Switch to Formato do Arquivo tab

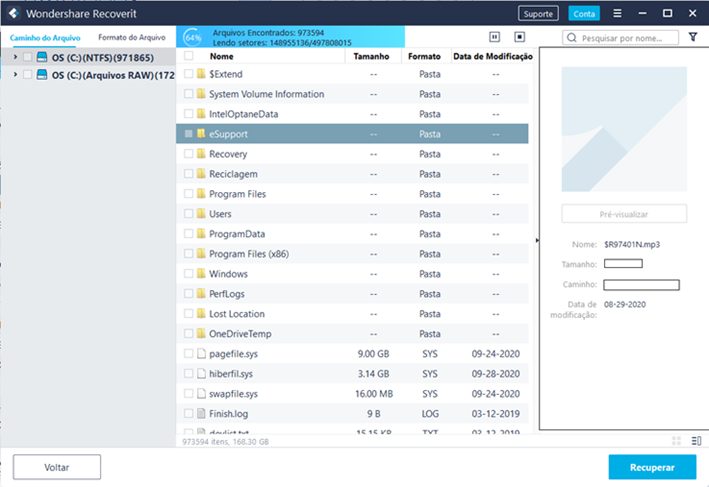tap(132, 37)
